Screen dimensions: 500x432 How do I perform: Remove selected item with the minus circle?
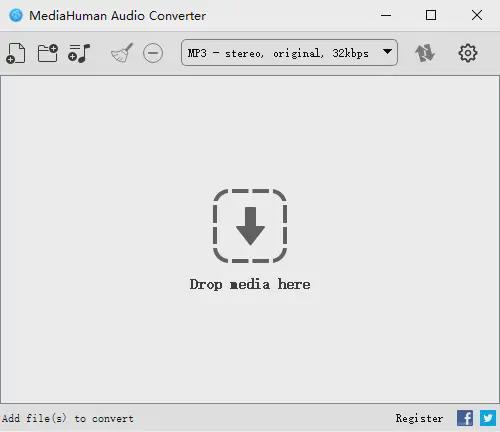point(153,53)
